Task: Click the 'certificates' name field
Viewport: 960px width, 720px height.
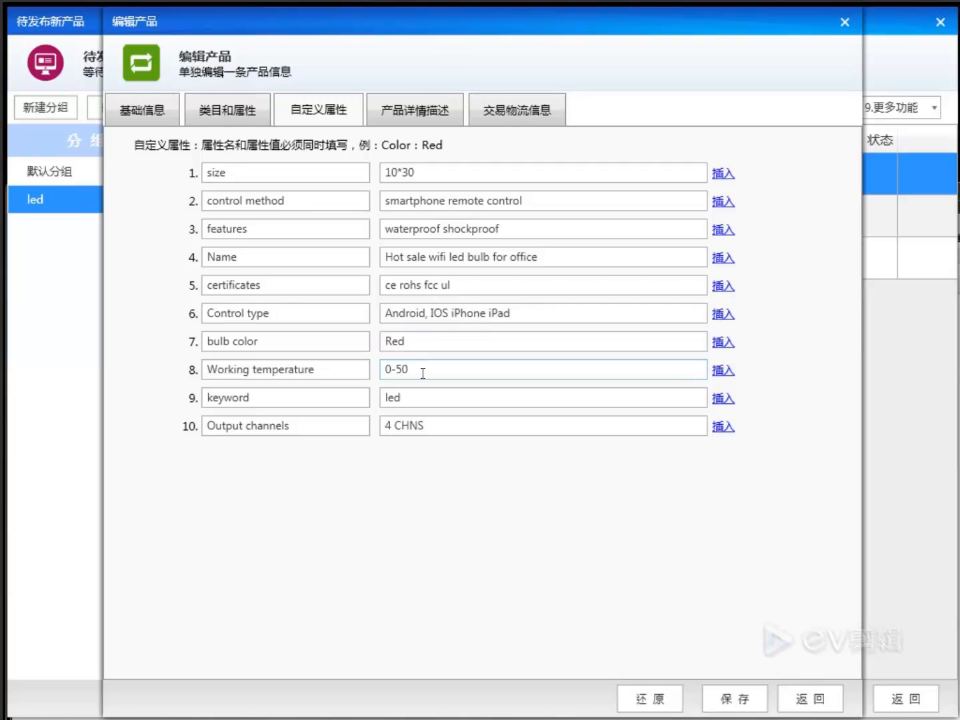Action: (x=285, y=285)
